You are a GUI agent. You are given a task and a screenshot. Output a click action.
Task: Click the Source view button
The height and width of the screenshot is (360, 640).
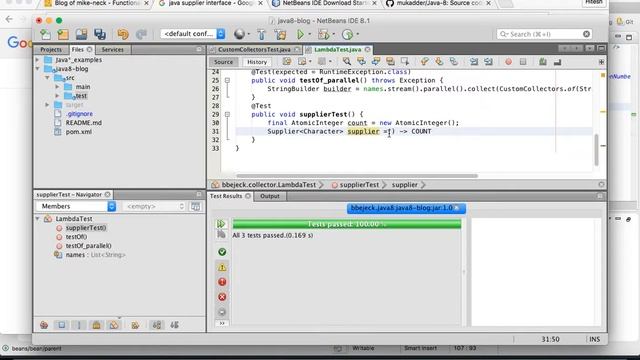point(224,62)
